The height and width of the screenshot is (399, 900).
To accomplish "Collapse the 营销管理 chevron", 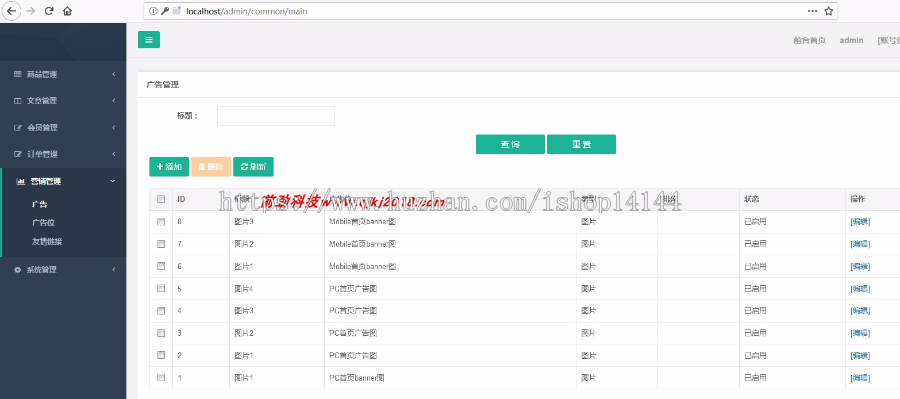I will 112,181.
